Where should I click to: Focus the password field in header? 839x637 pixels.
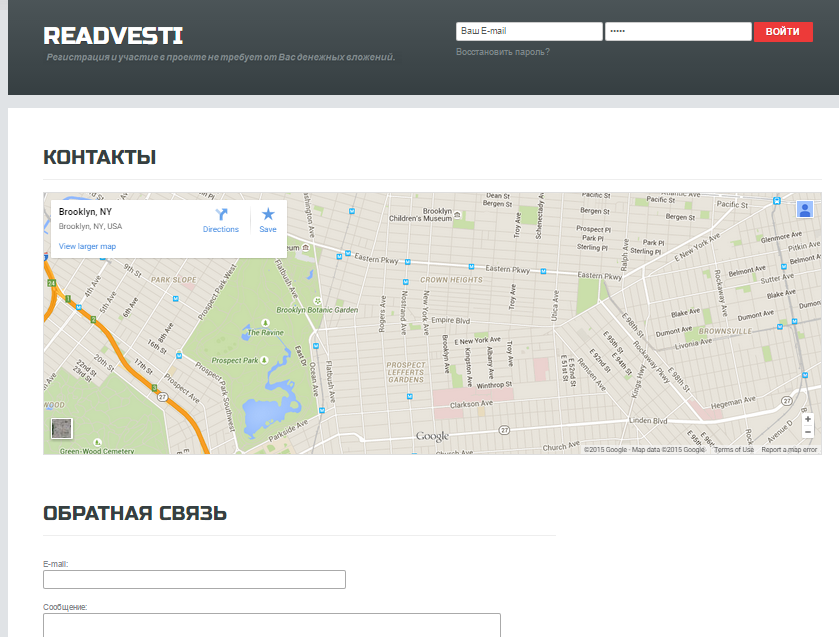click(677, 32)
